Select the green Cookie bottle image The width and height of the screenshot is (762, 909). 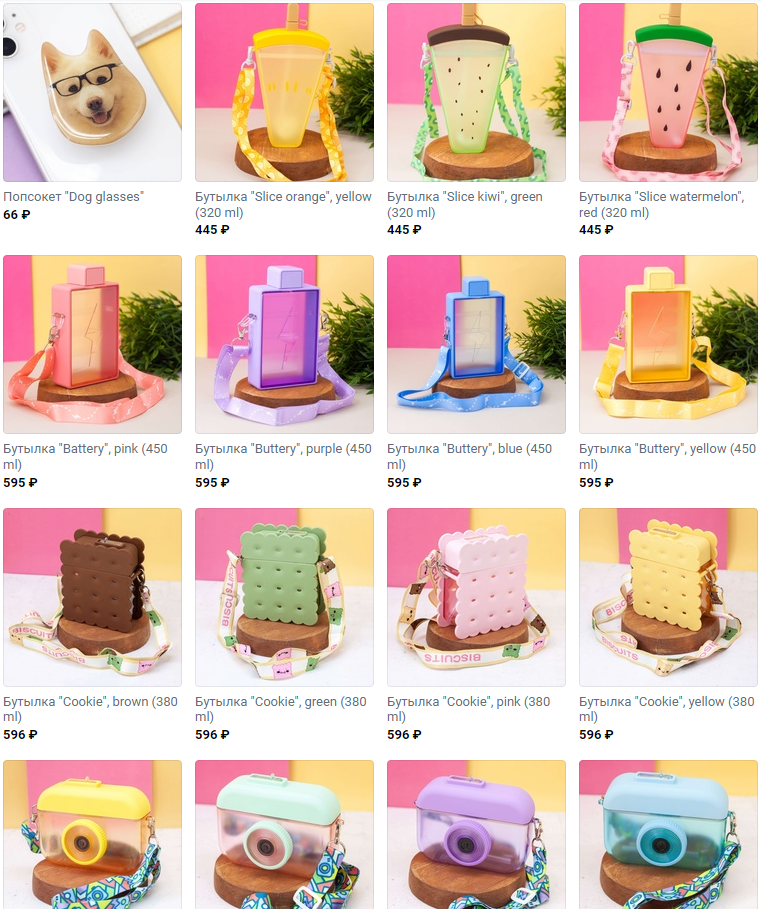[284, 597]
